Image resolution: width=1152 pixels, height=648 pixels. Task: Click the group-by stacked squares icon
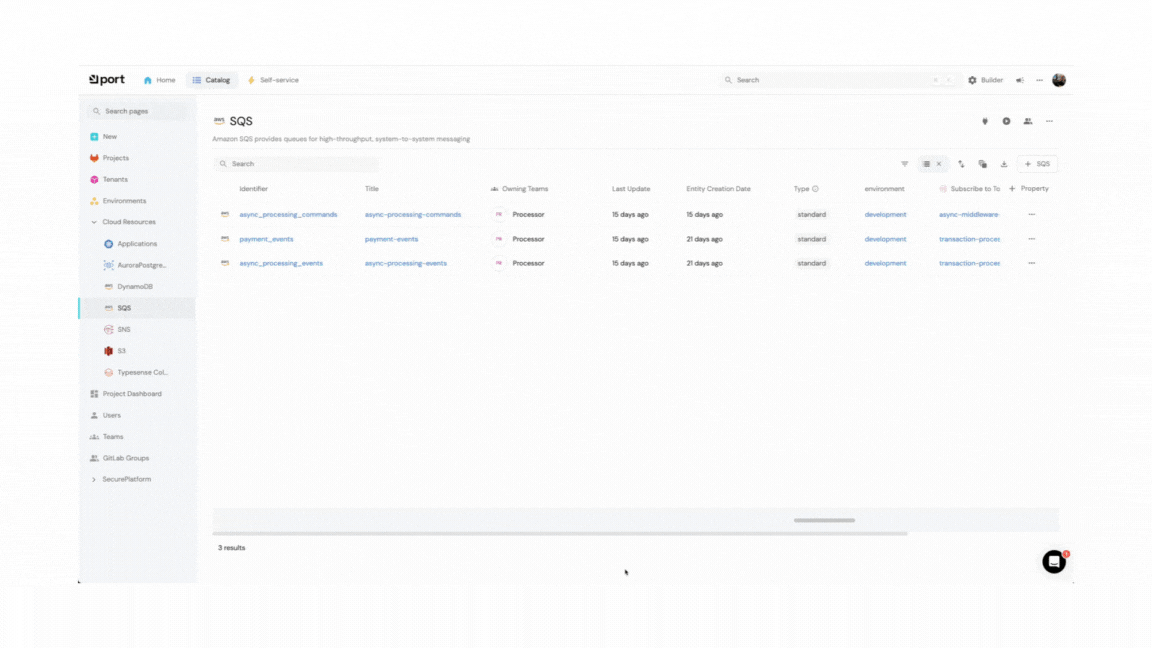pos(982,164)
